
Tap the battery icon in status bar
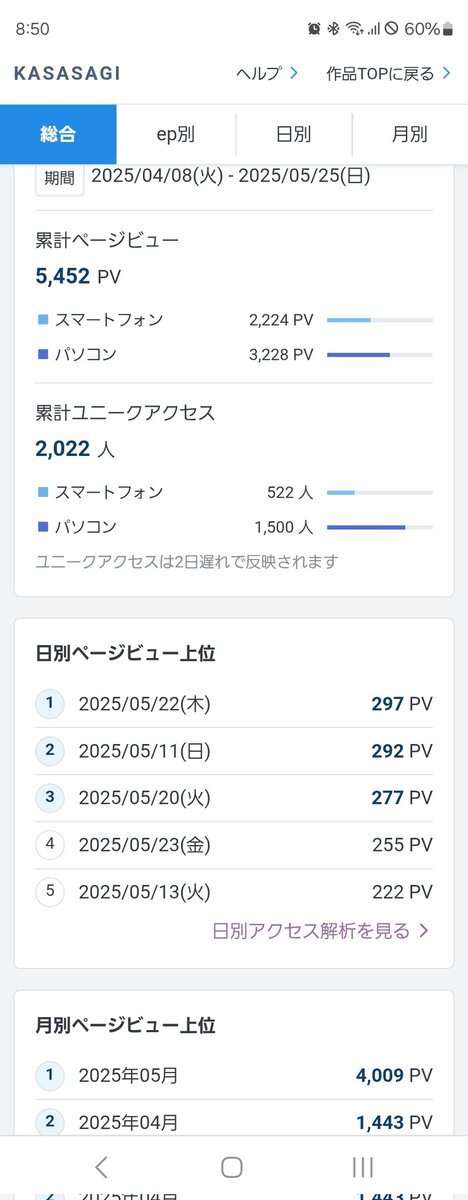448,29
